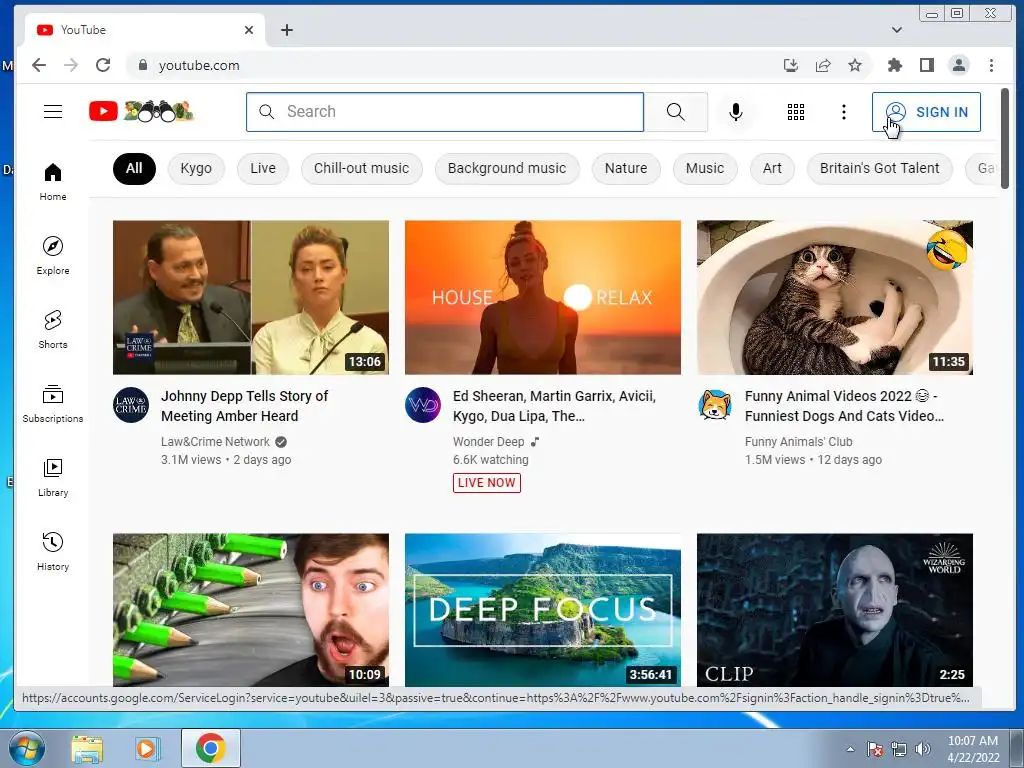Open the YouTube apps grid icon
1024x768 pixels.
point(795,112)
